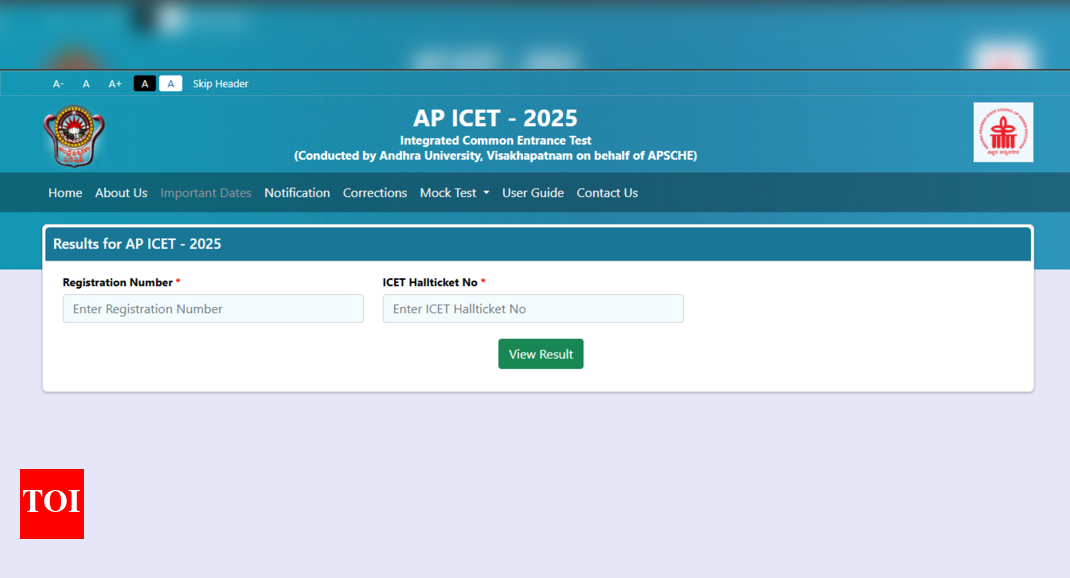Screen dimensions: 1070x578
Task: Go to the Corrections page
Action: (375, 193)
